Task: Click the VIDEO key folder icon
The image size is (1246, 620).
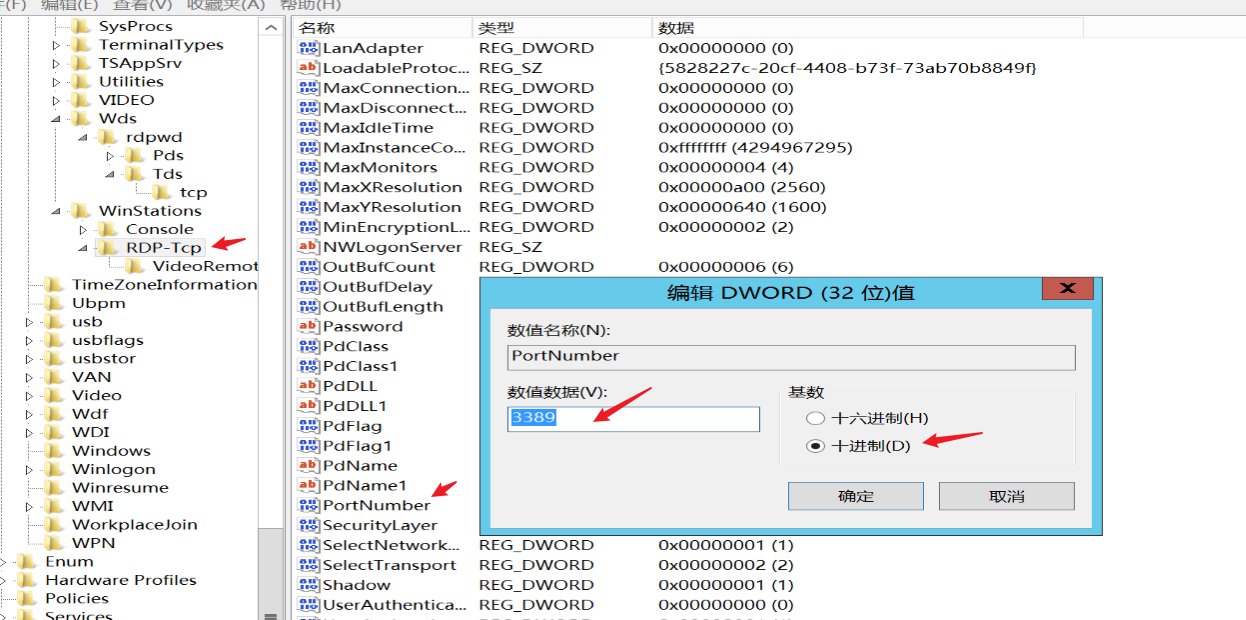Action: 82,100
